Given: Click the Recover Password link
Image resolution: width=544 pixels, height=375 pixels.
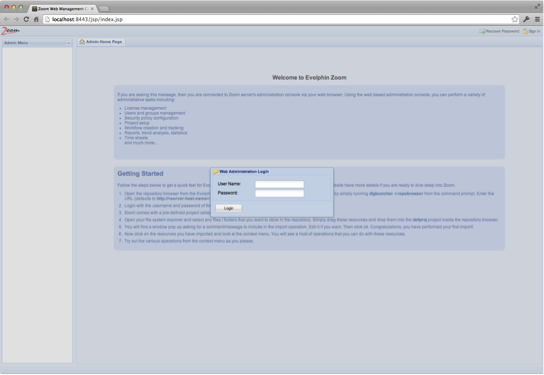Looking at the screenshot, I should 499,31.
